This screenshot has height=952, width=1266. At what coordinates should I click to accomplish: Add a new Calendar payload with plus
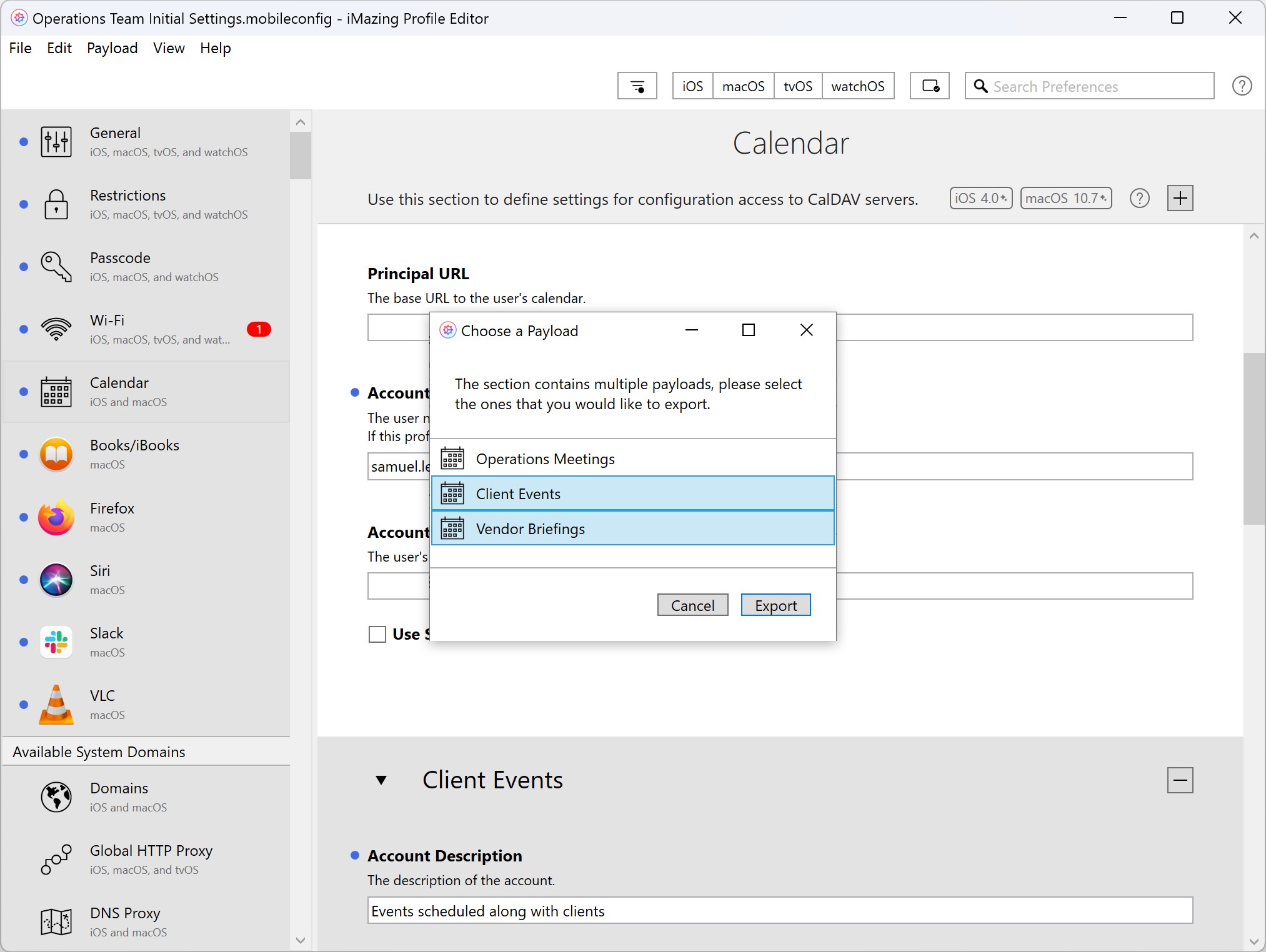pos(1180,199)
